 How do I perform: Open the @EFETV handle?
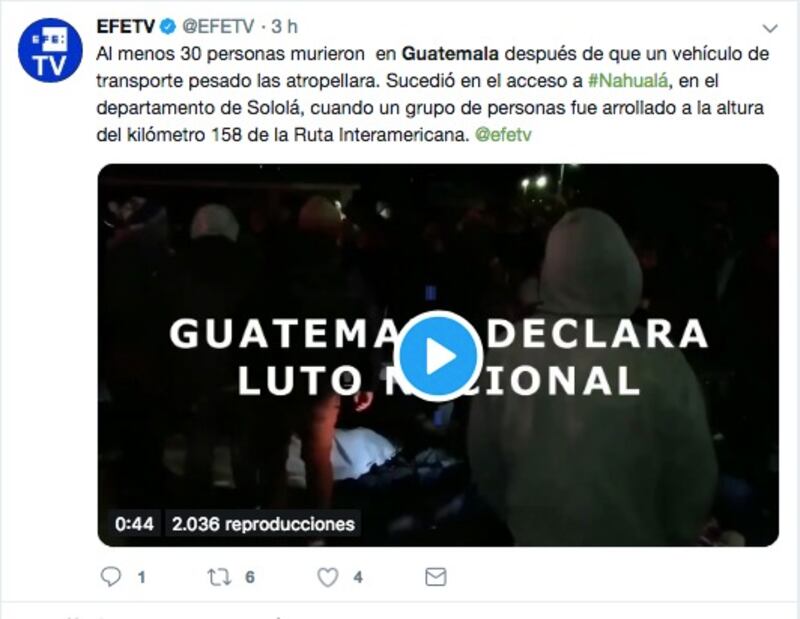click(218, 27)
